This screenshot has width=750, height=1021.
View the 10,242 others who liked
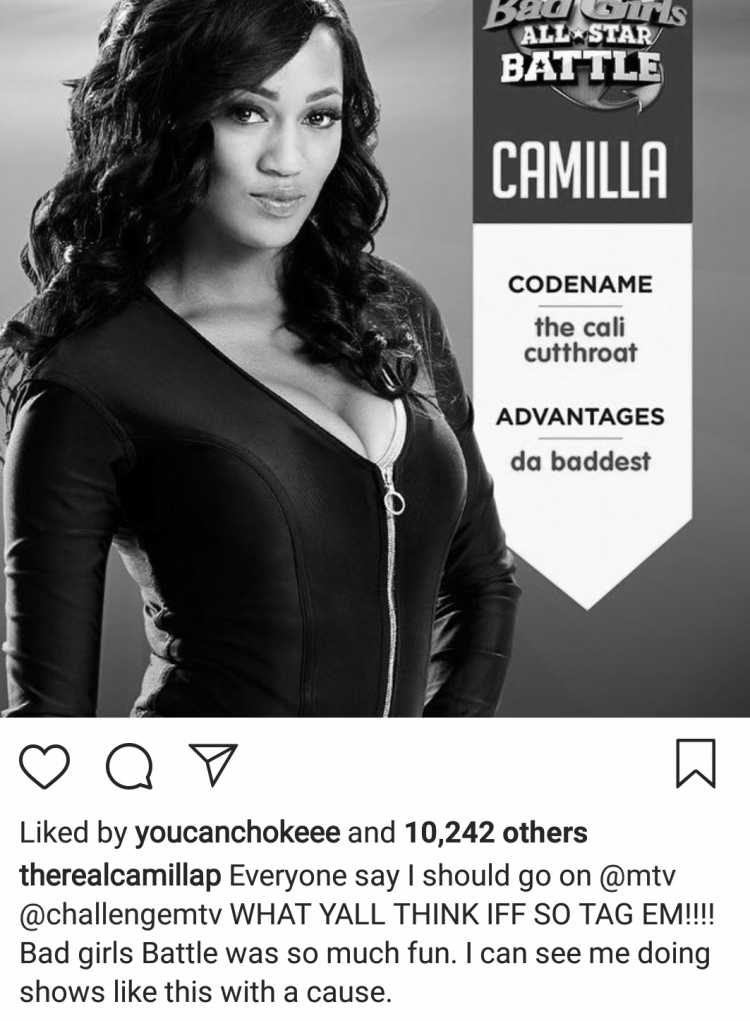tap(496, 833)
